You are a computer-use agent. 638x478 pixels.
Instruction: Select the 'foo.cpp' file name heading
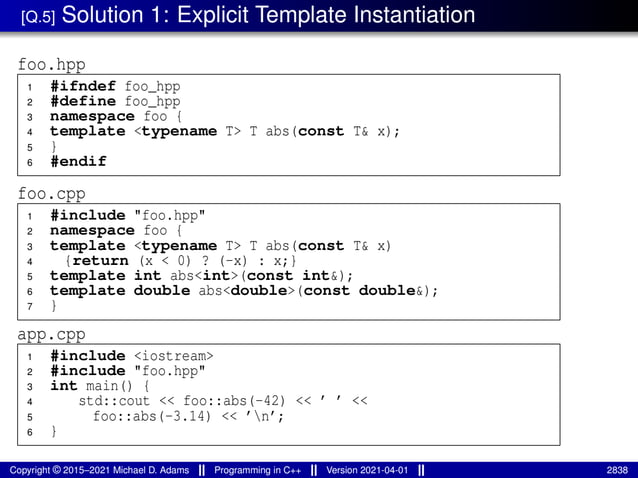52,194
